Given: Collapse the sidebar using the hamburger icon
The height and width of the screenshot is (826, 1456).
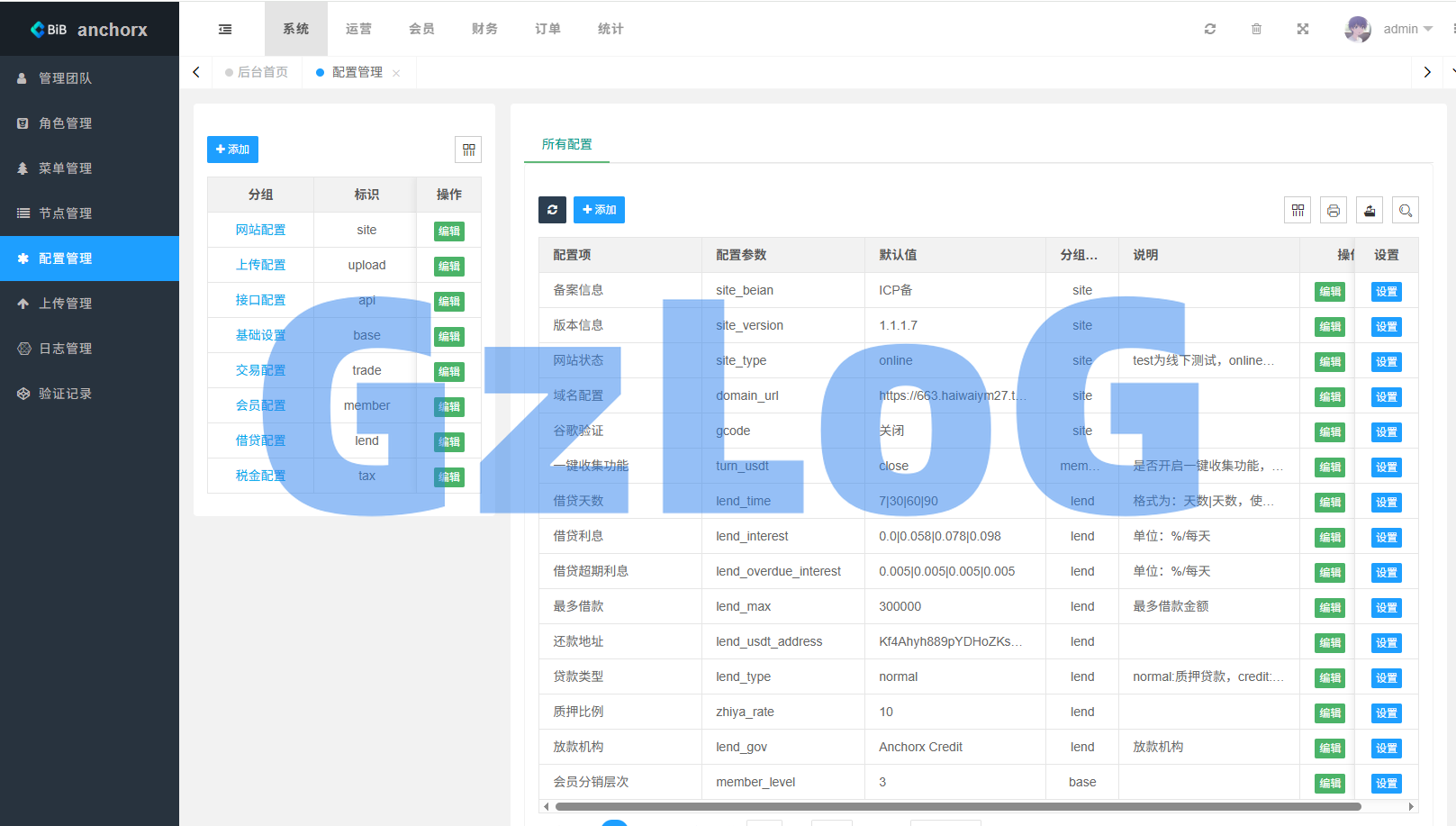Looking at the screenshot, I should [x=225, y=29].
